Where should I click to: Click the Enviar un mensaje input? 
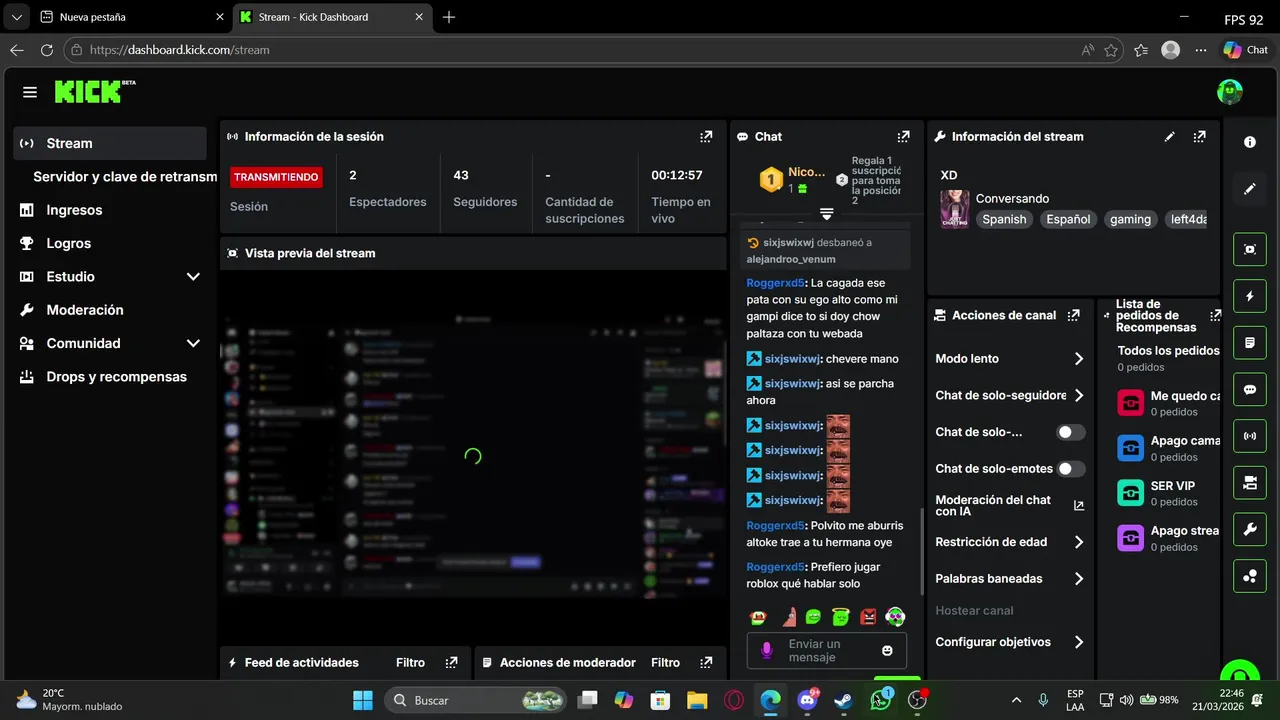[826, 651]
